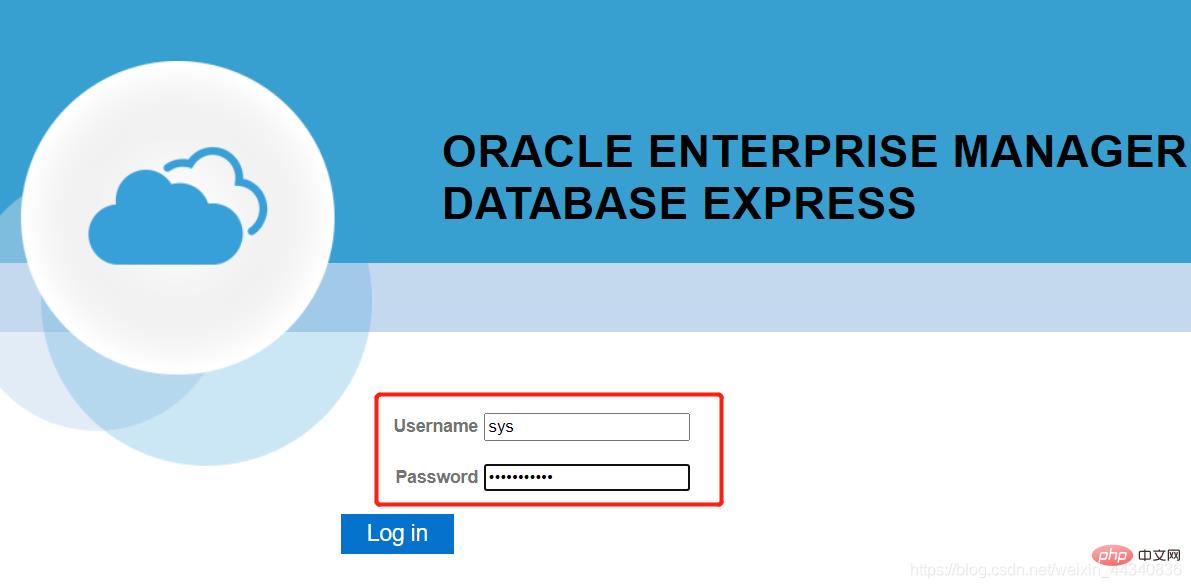Click the masked password dots
Screen dimensions: 1191x588
point(520,478)
